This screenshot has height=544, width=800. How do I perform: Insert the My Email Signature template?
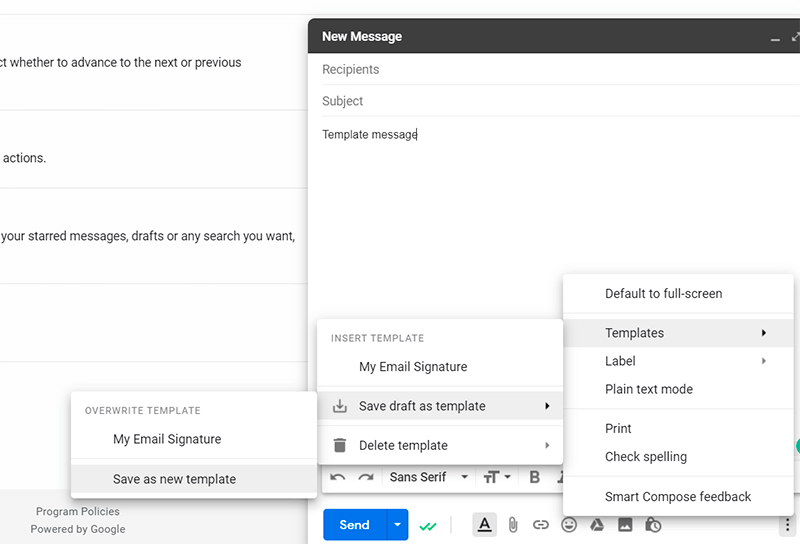pyautogui.click(x=440, y=366)
